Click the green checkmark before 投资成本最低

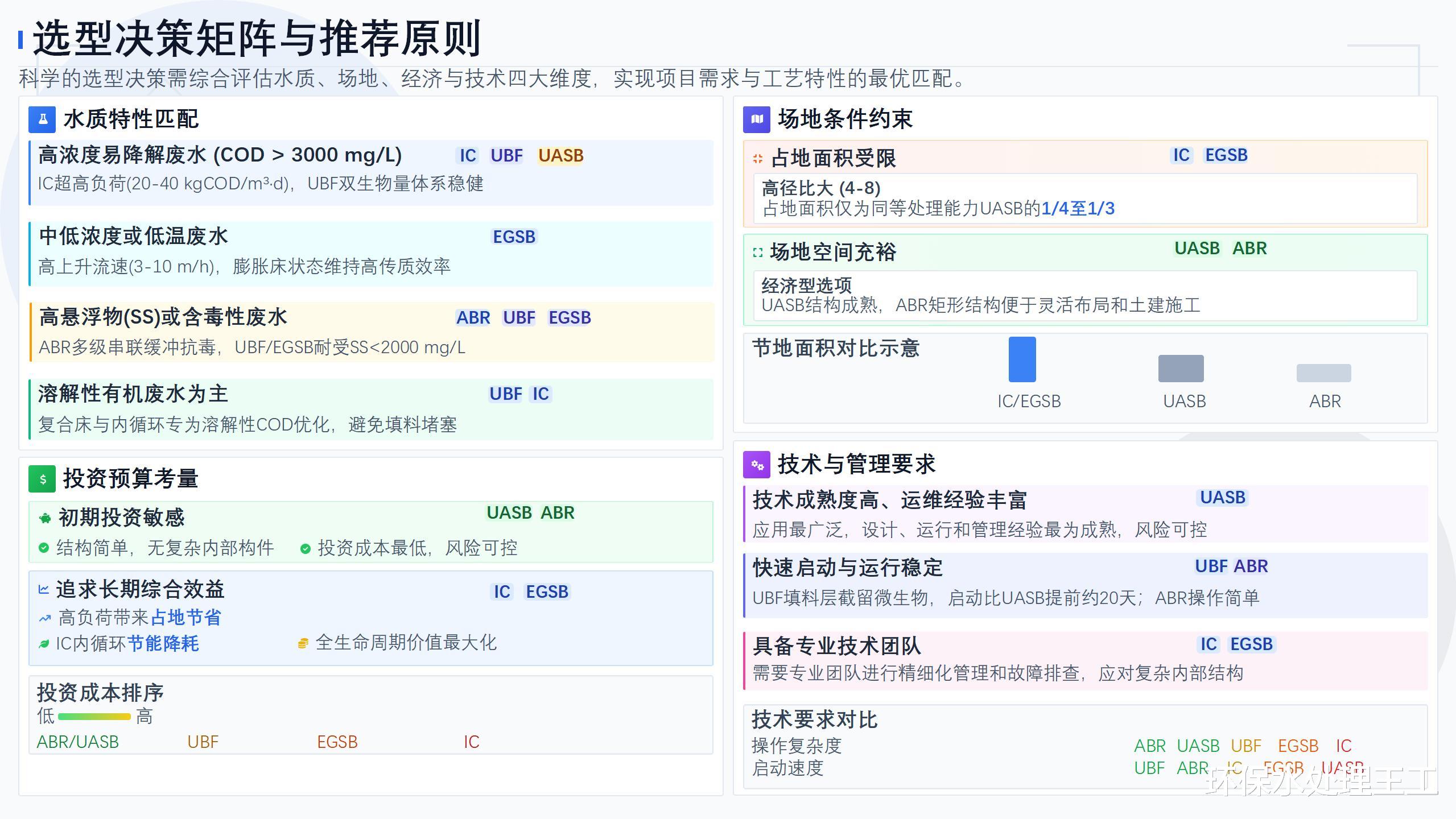[305, 548]
